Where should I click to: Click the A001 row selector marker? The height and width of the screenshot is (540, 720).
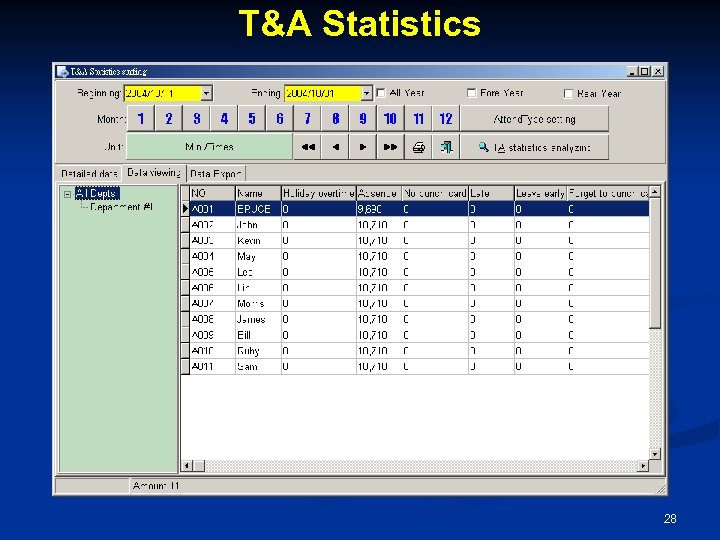click(185, 209)
